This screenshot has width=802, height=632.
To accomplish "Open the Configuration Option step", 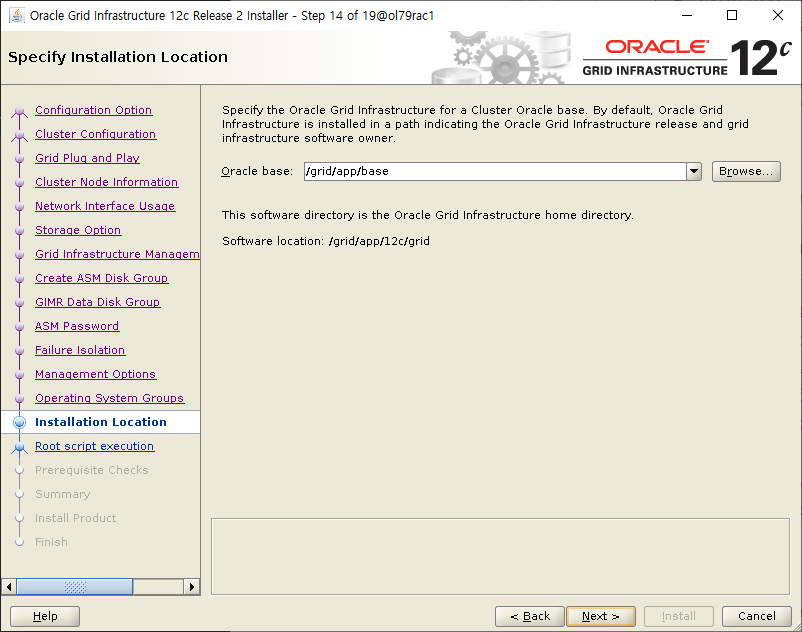I will [94, 110].
